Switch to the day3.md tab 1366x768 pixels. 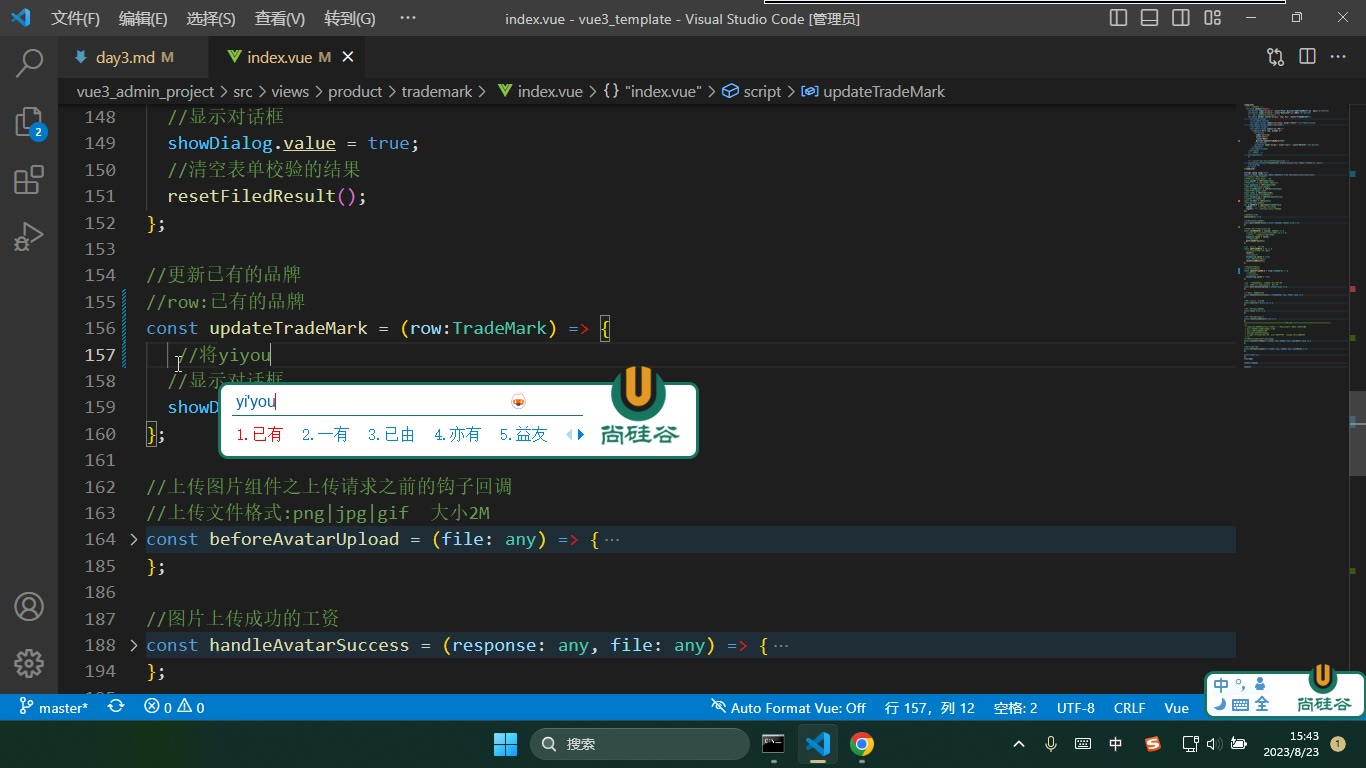coord(133,57)
